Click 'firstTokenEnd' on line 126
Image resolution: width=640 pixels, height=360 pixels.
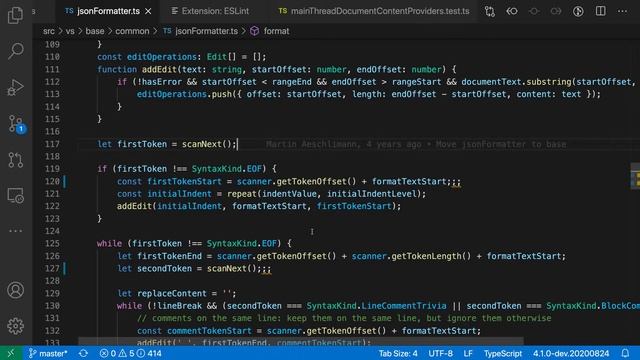(x=169, y=256)
